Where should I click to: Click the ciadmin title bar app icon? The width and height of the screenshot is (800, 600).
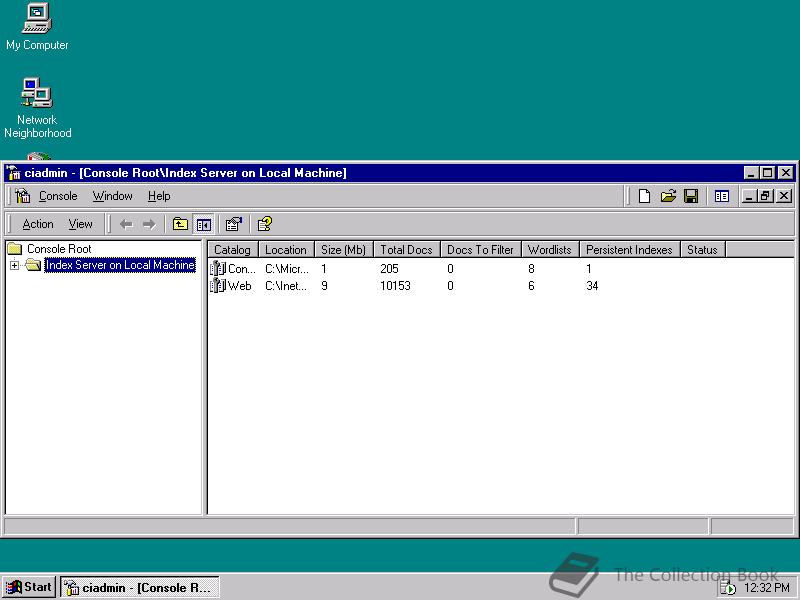14,173
